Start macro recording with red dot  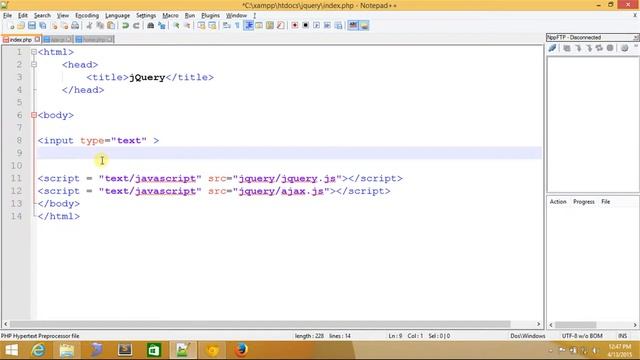[294, 26]
